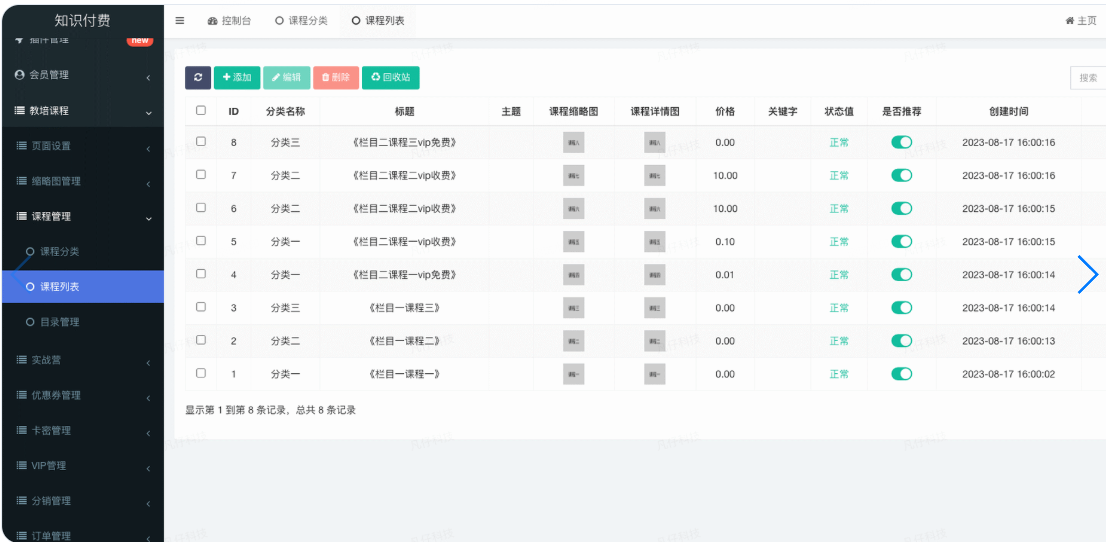
Task: Click the 页面设置 list icon in sidebar
Action: tap(22, 146)
